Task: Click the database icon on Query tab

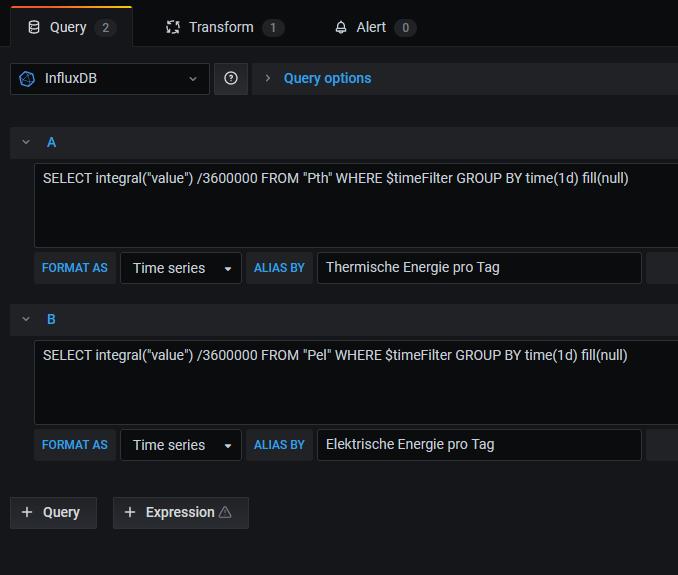Action: tap(34, 27)
